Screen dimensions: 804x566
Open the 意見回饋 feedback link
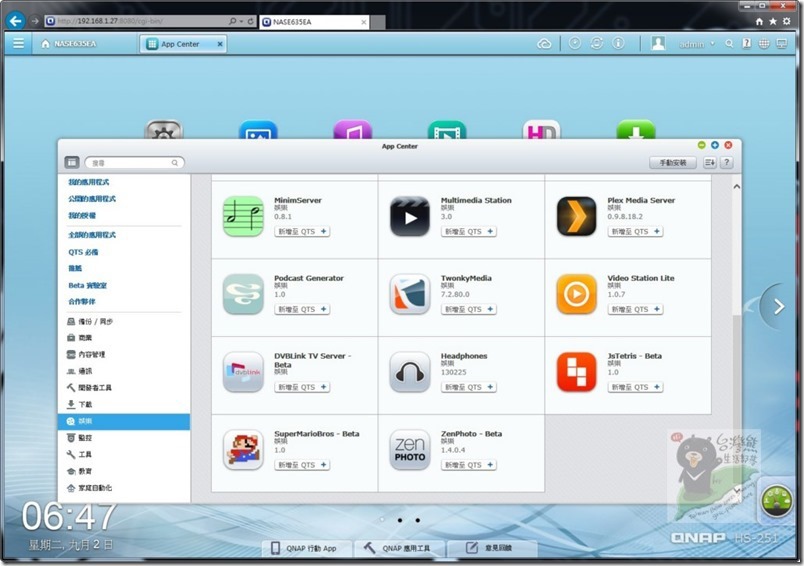pos(490,548)
